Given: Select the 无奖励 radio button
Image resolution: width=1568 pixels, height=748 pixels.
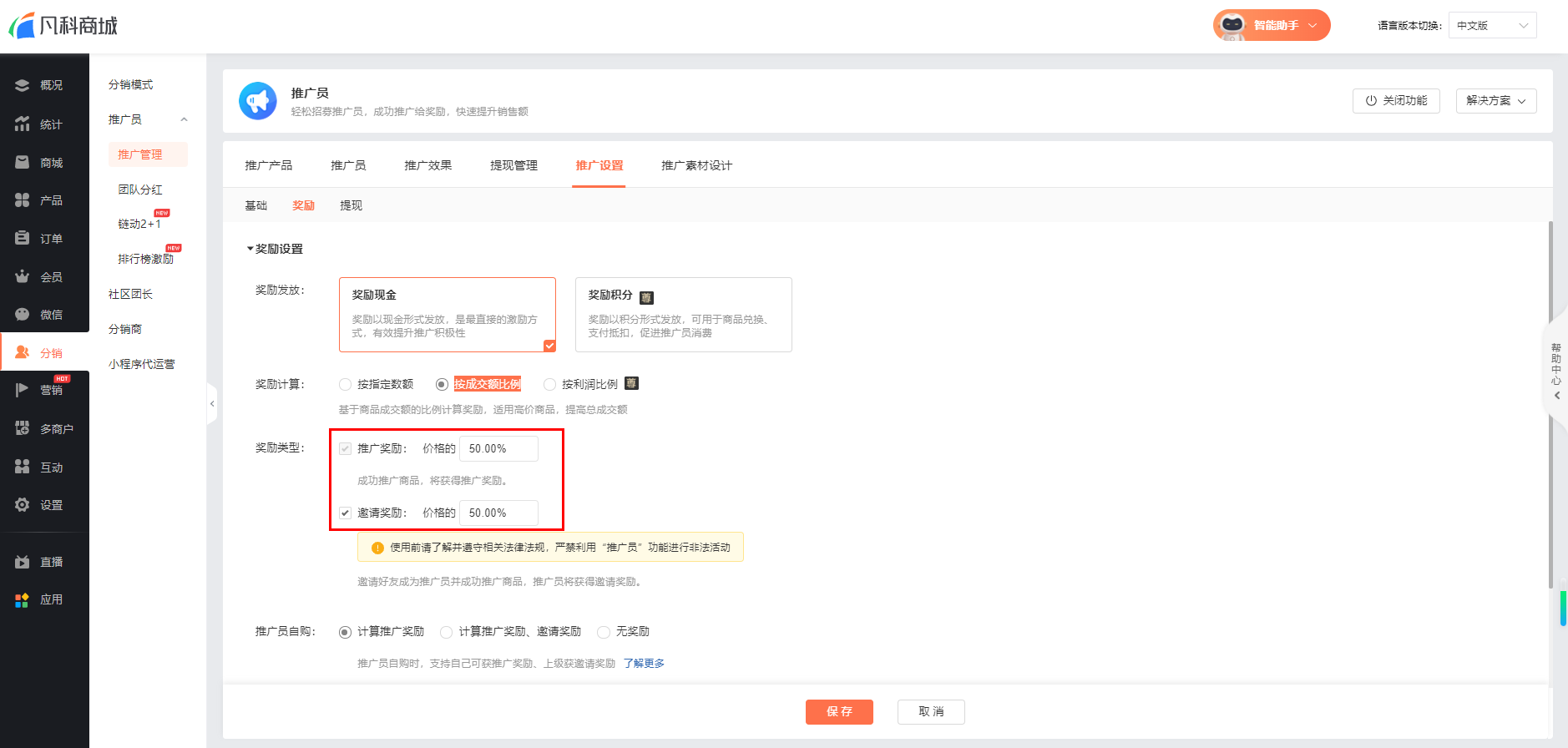Looking at the screenshot, I should pos(604,632).
